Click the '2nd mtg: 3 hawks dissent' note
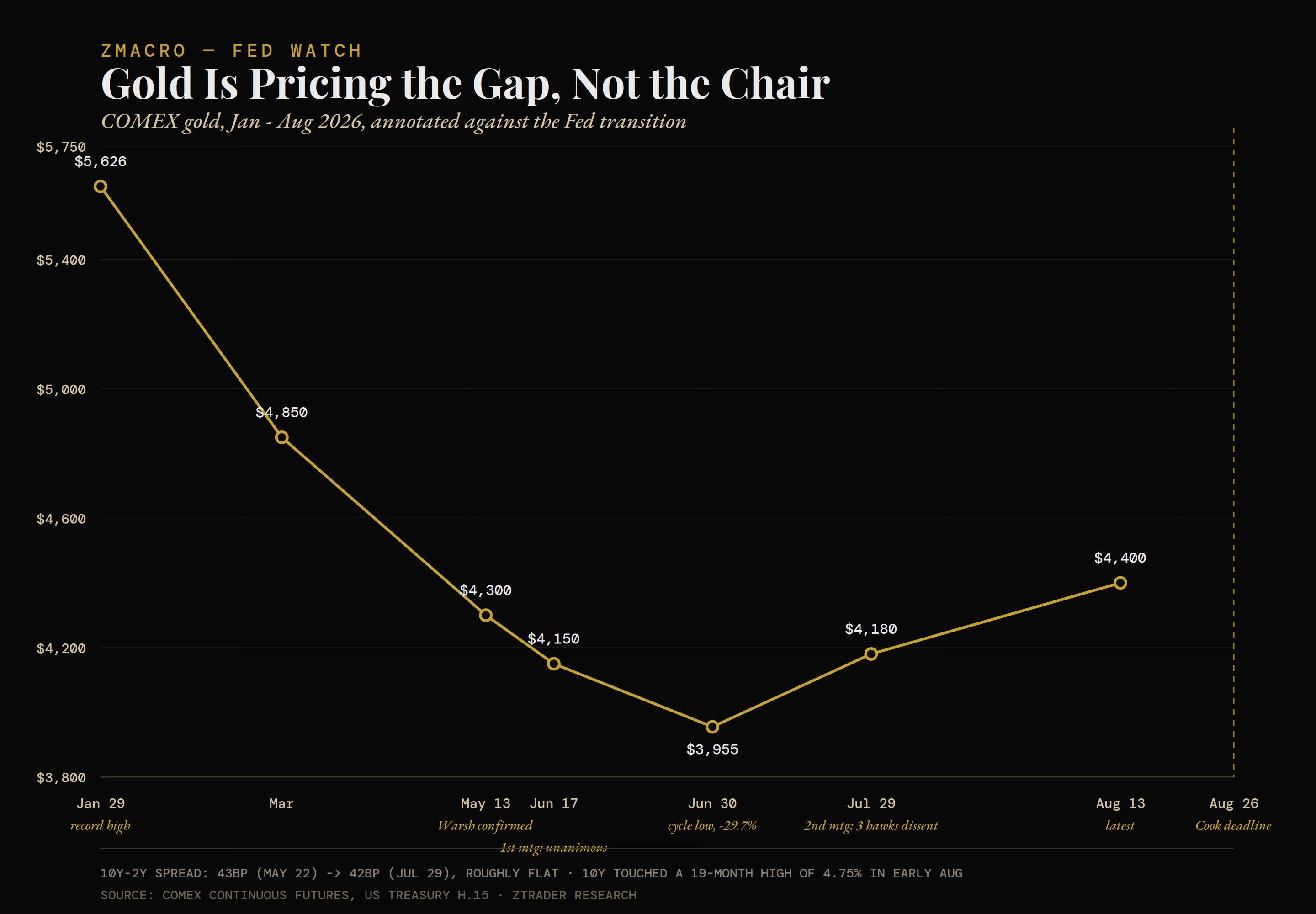The width and height of the screenshot is (1316, 914). (x=871, y=825)
